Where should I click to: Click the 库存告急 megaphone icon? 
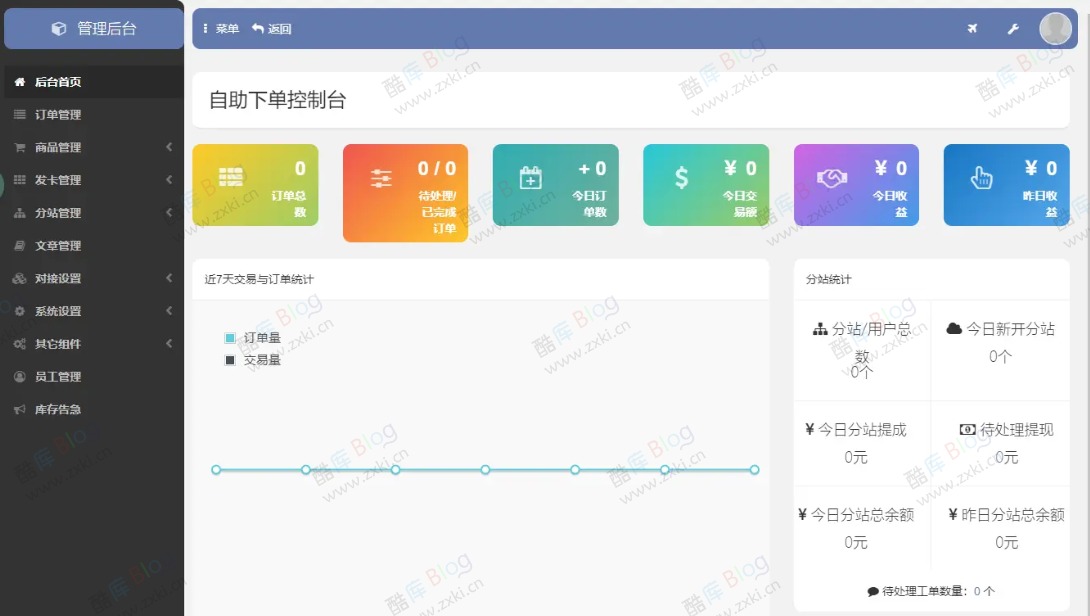tap(17, 409)
